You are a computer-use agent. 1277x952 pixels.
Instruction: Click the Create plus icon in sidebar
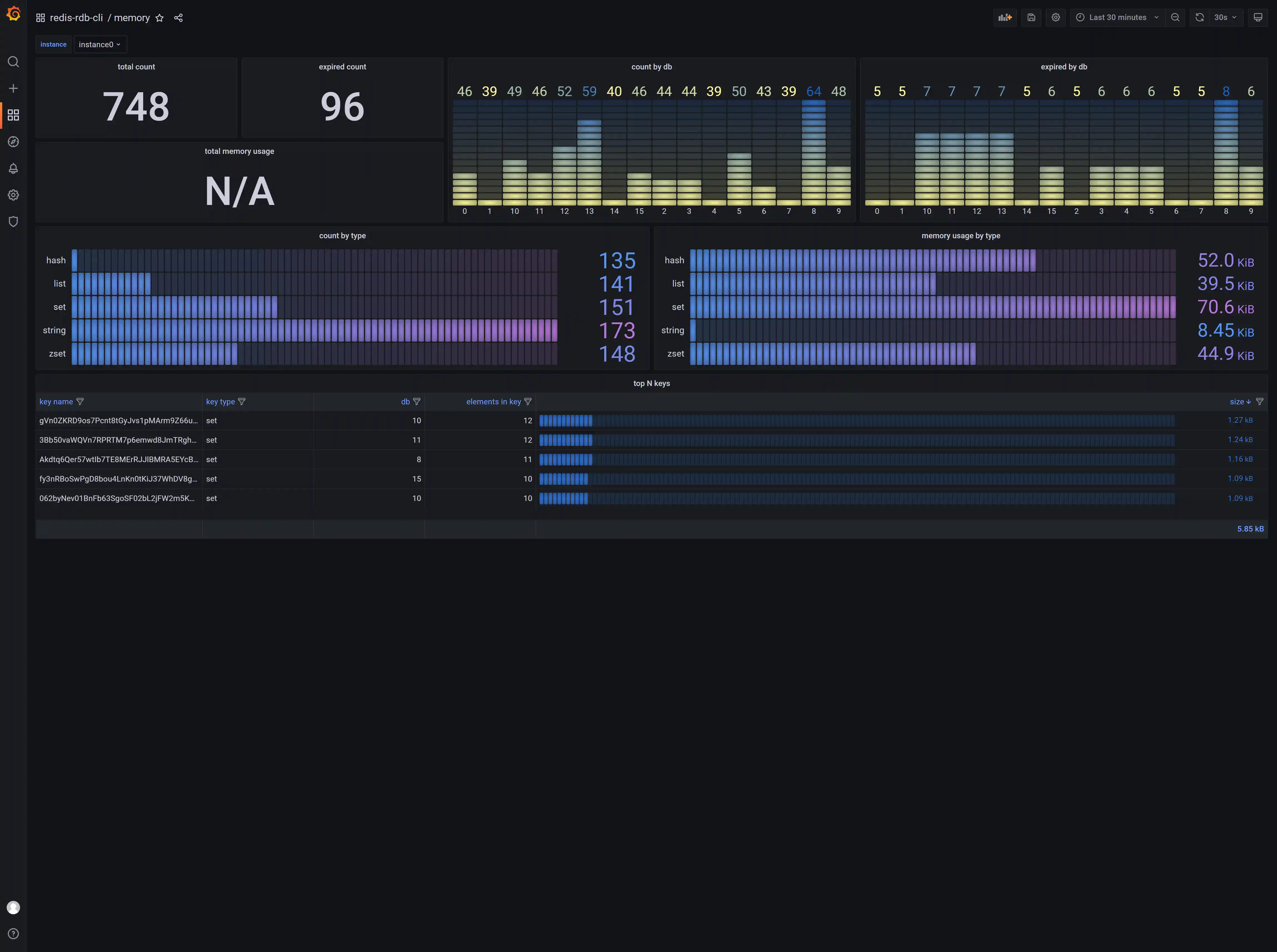[x=13, y=88]
